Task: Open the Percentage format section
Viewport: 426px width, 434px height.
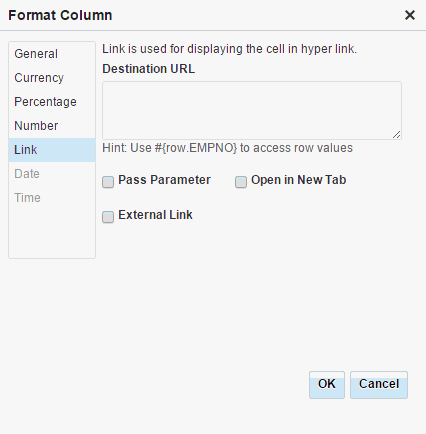Action: [52, 102]
